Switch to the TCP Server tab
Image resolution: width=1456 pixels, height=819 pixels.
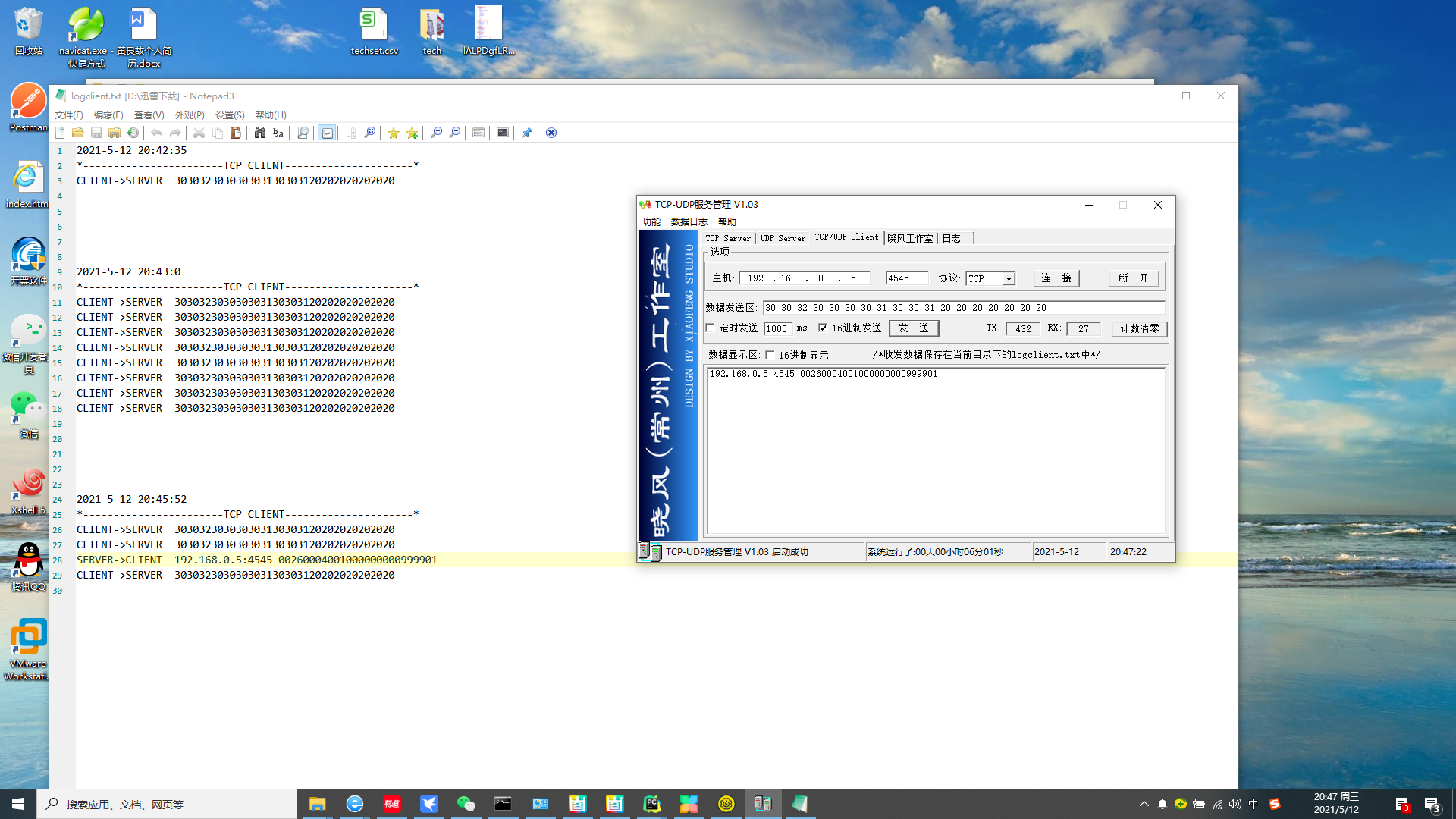(727, 238)
